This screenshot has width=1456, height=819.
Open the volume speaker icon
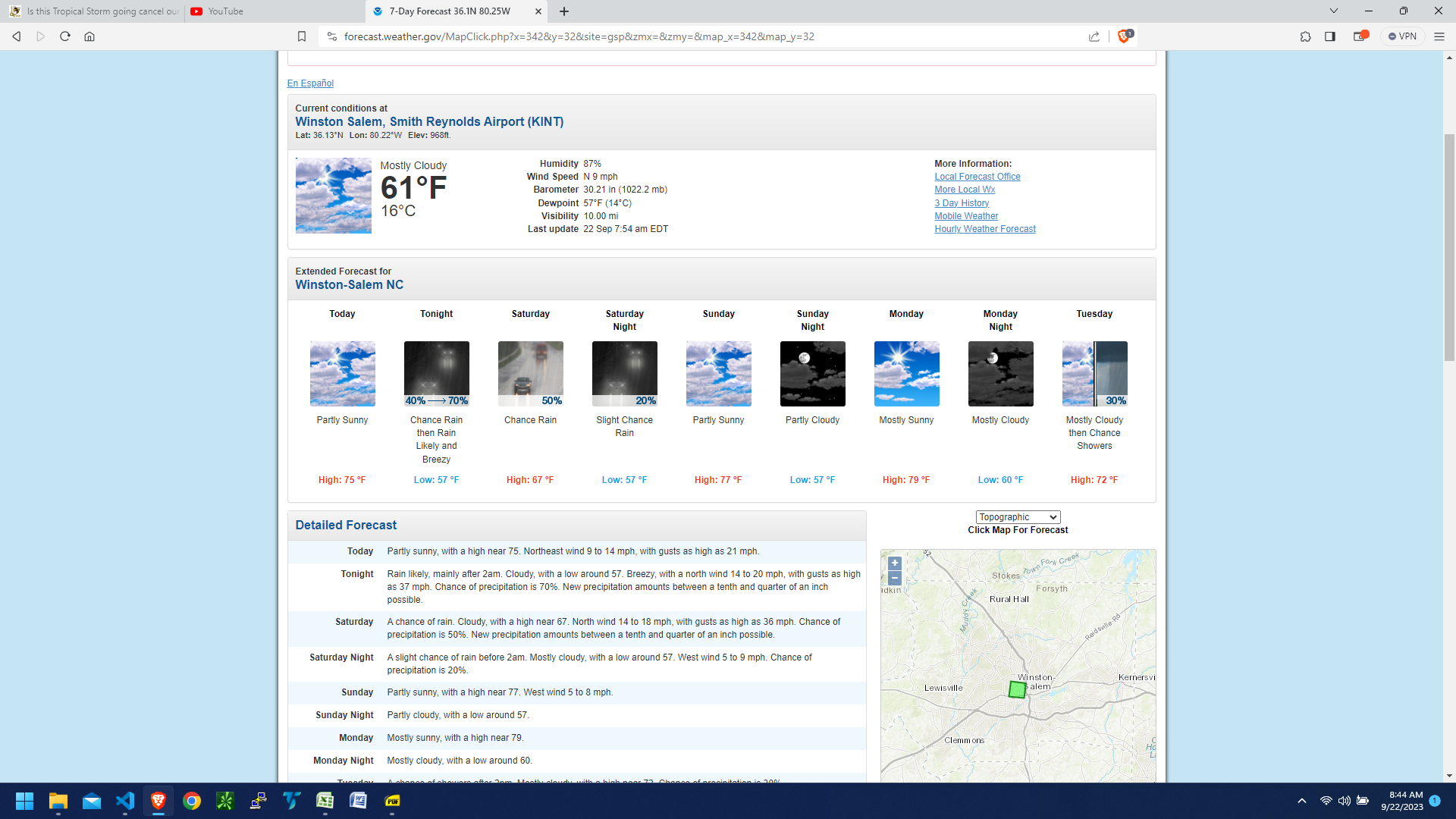pyautogui.click(x=1345, y=801)
